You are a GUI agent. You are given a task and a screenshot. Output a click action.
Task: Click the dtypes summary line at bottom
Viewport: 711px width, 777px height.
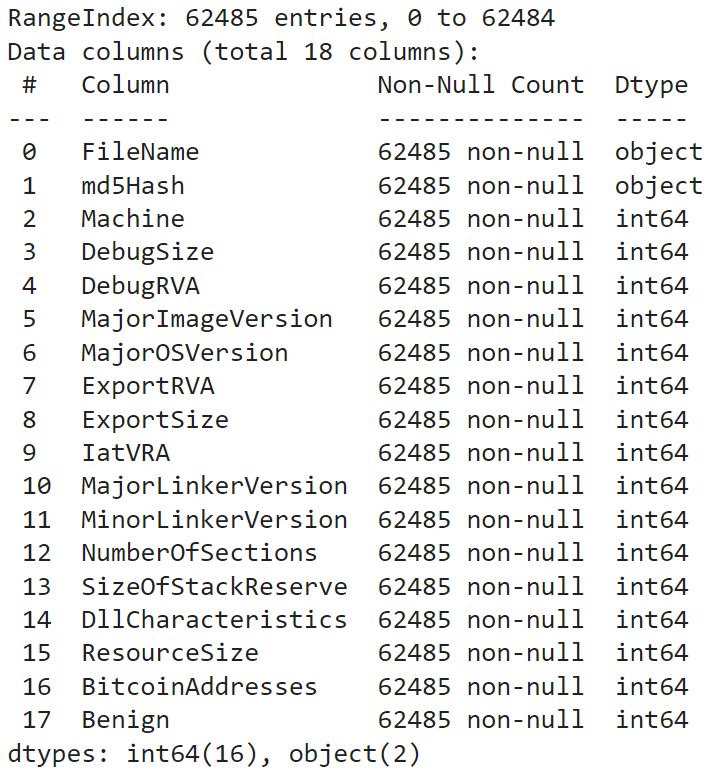pos(214,753)
